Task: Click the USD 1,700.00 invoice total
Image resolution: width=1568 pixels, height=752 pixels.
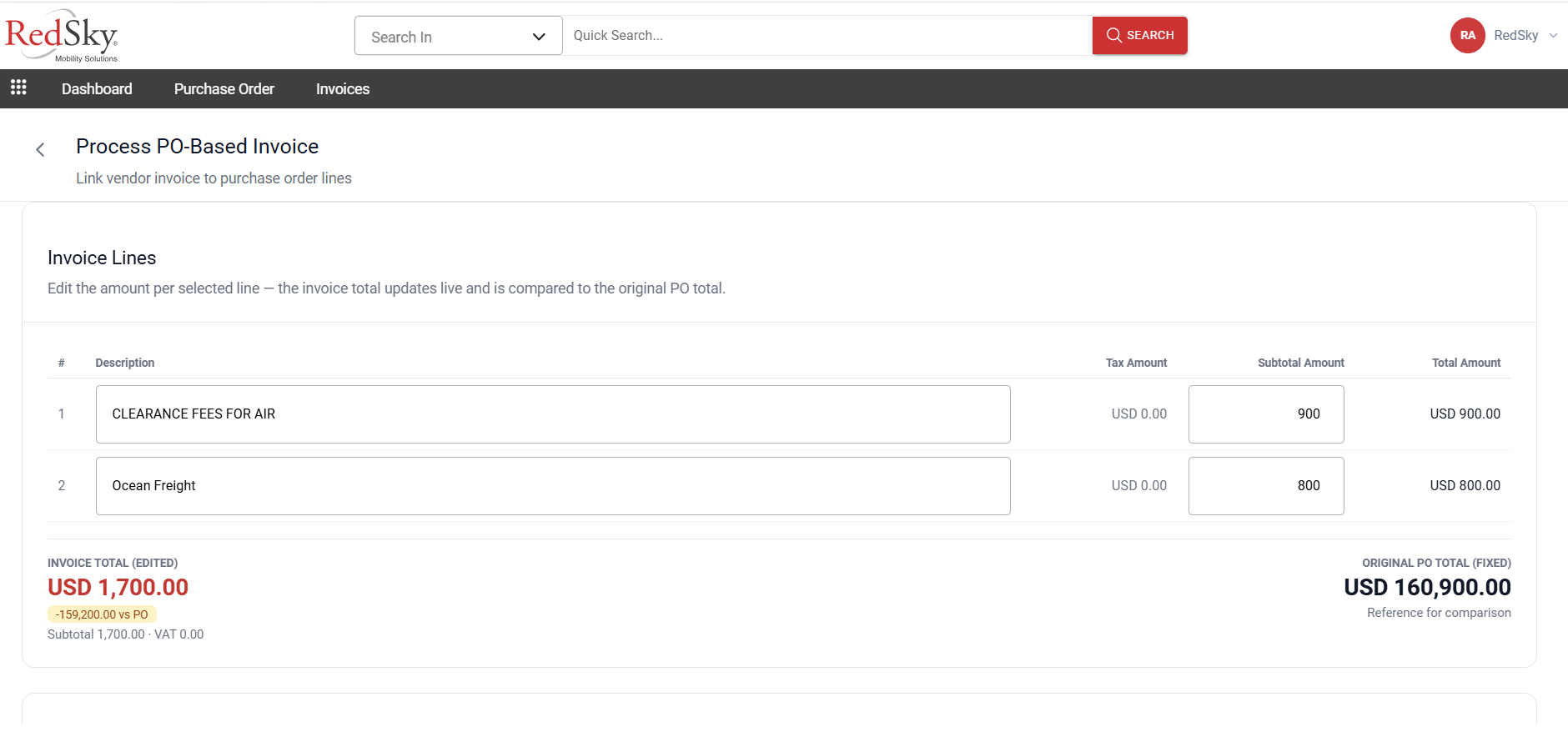Action: point(118,588)
